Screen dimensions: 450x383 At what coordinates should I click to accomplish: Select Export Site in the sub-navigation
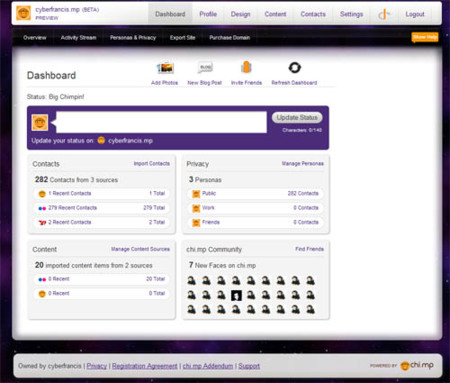[x=182, y=37]
